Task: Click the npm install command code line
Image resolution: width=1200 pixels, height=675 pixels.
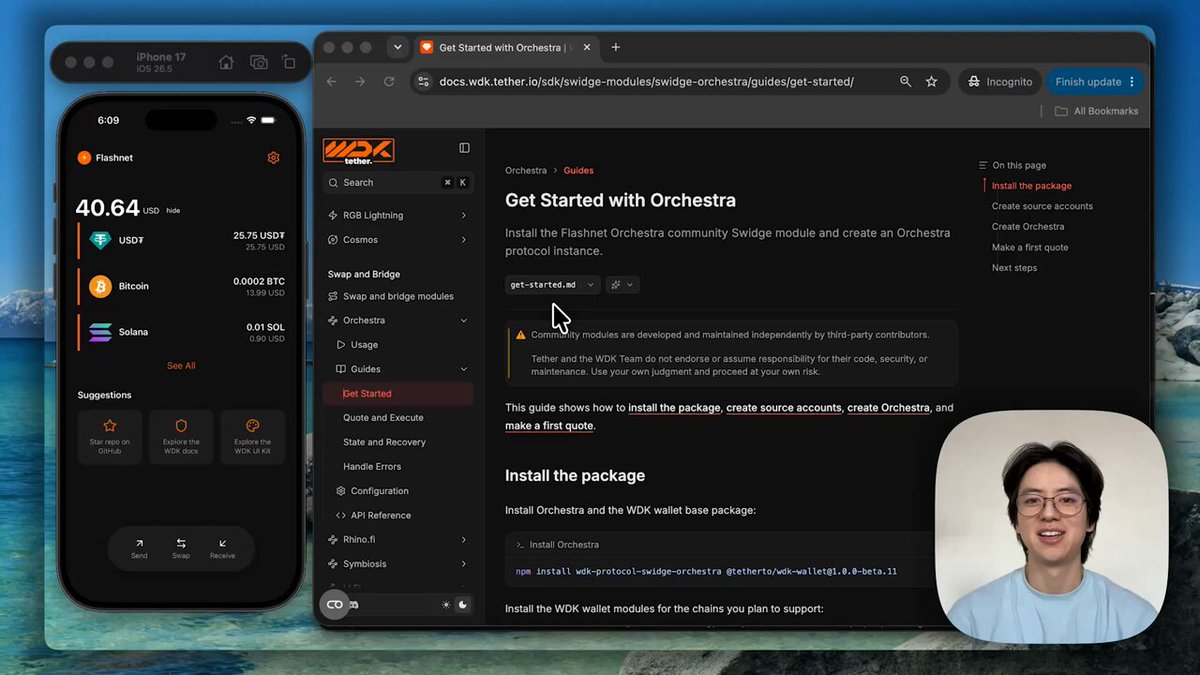Action: click(x=706, y=572)
